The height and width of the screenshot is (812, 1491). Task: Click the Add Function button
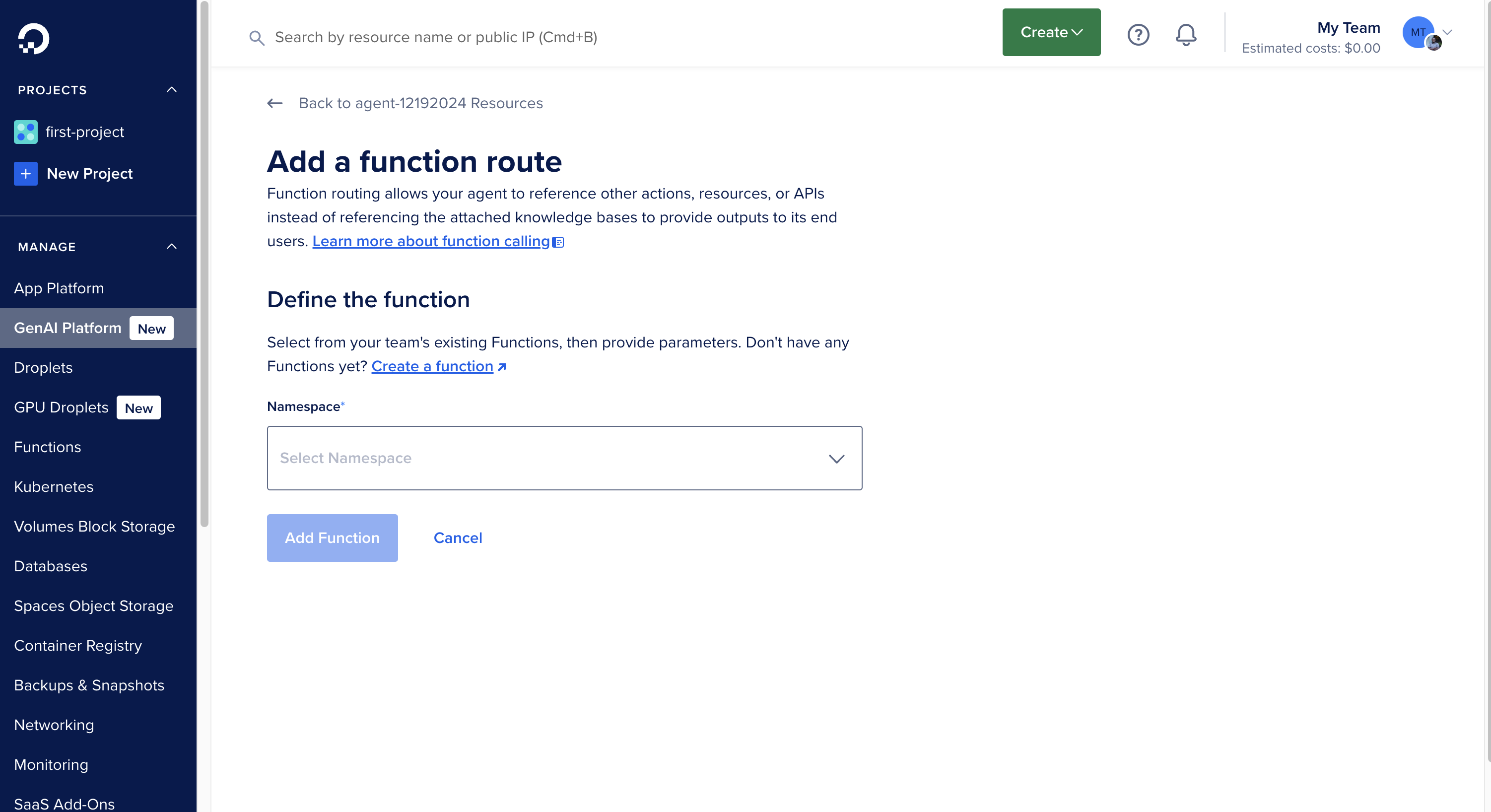point(332,538)
